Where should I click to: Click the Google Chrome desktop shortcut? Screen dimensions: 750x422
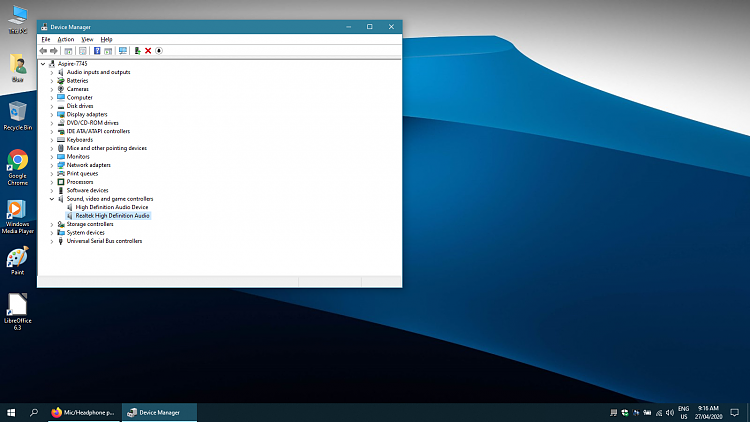18,167
